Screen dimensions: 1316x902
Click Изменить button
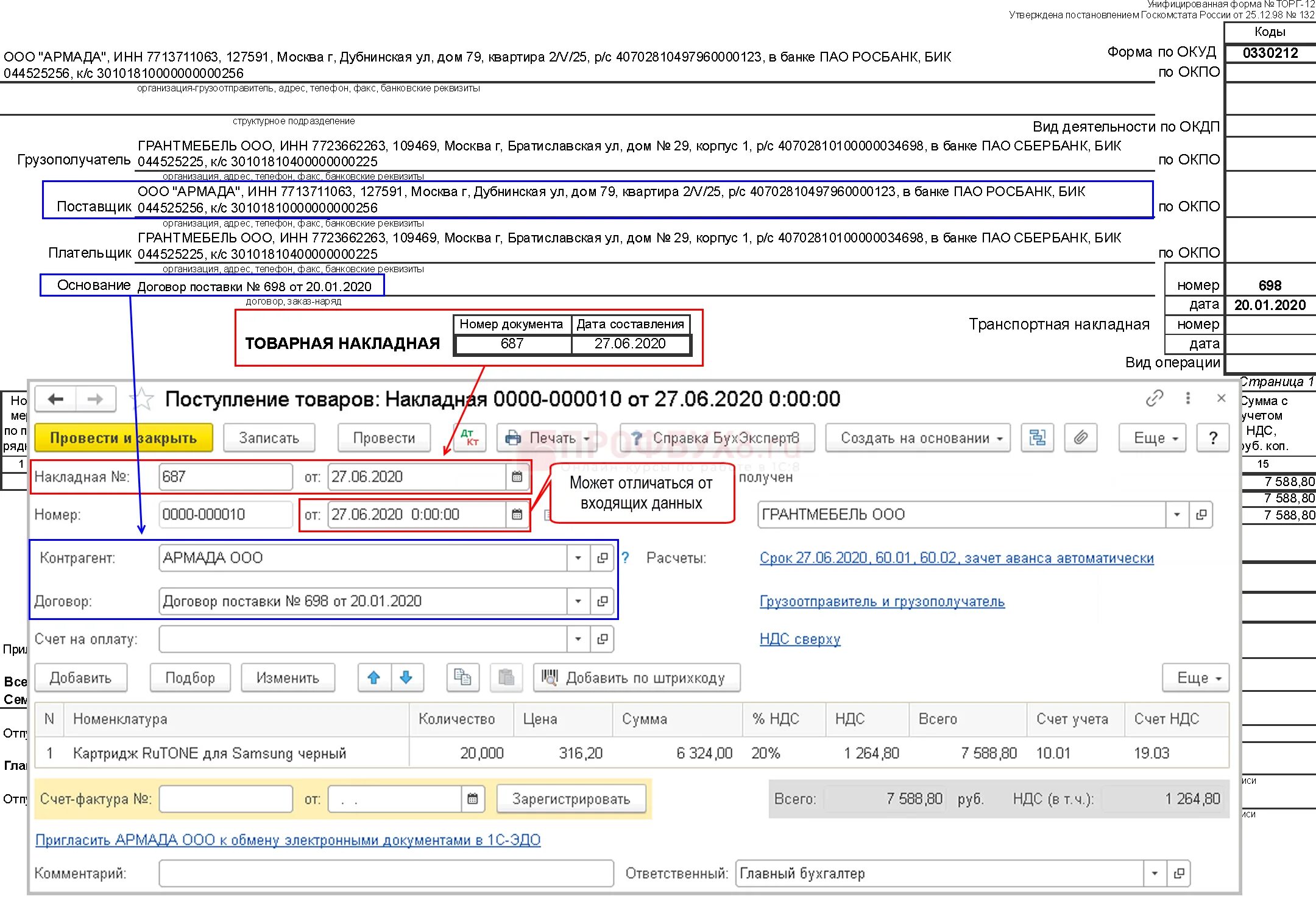[288, 678]
